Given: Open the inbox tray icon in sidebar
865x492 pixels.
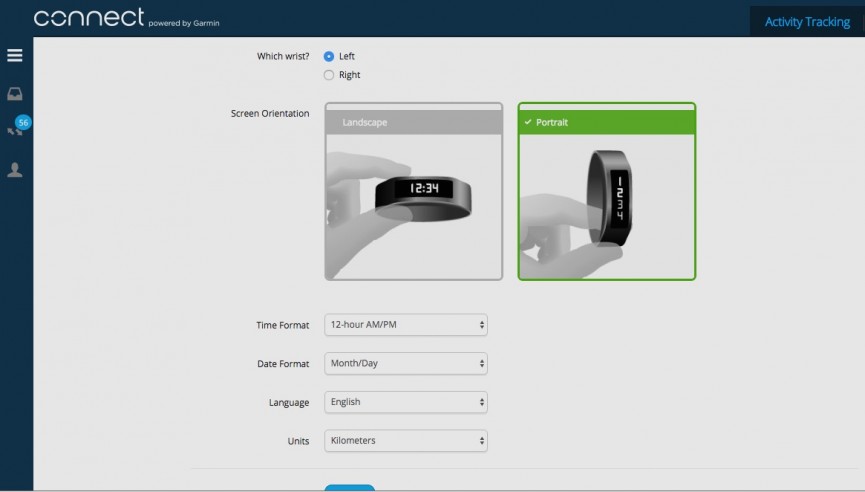Looking at the screenshot, I should [x=15, y=94].
